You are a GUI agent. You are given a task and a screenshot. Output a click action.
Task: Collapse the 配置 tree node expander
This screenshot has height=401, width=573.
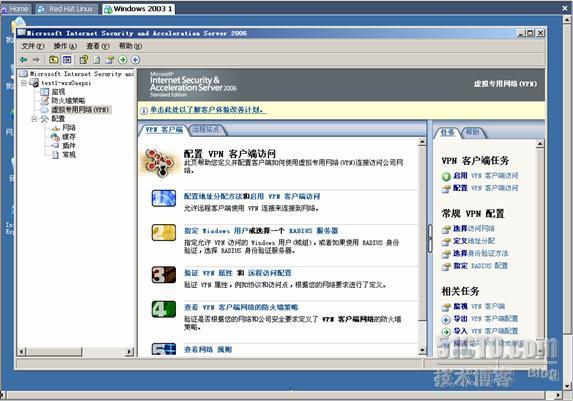click(x=34, y=119)
